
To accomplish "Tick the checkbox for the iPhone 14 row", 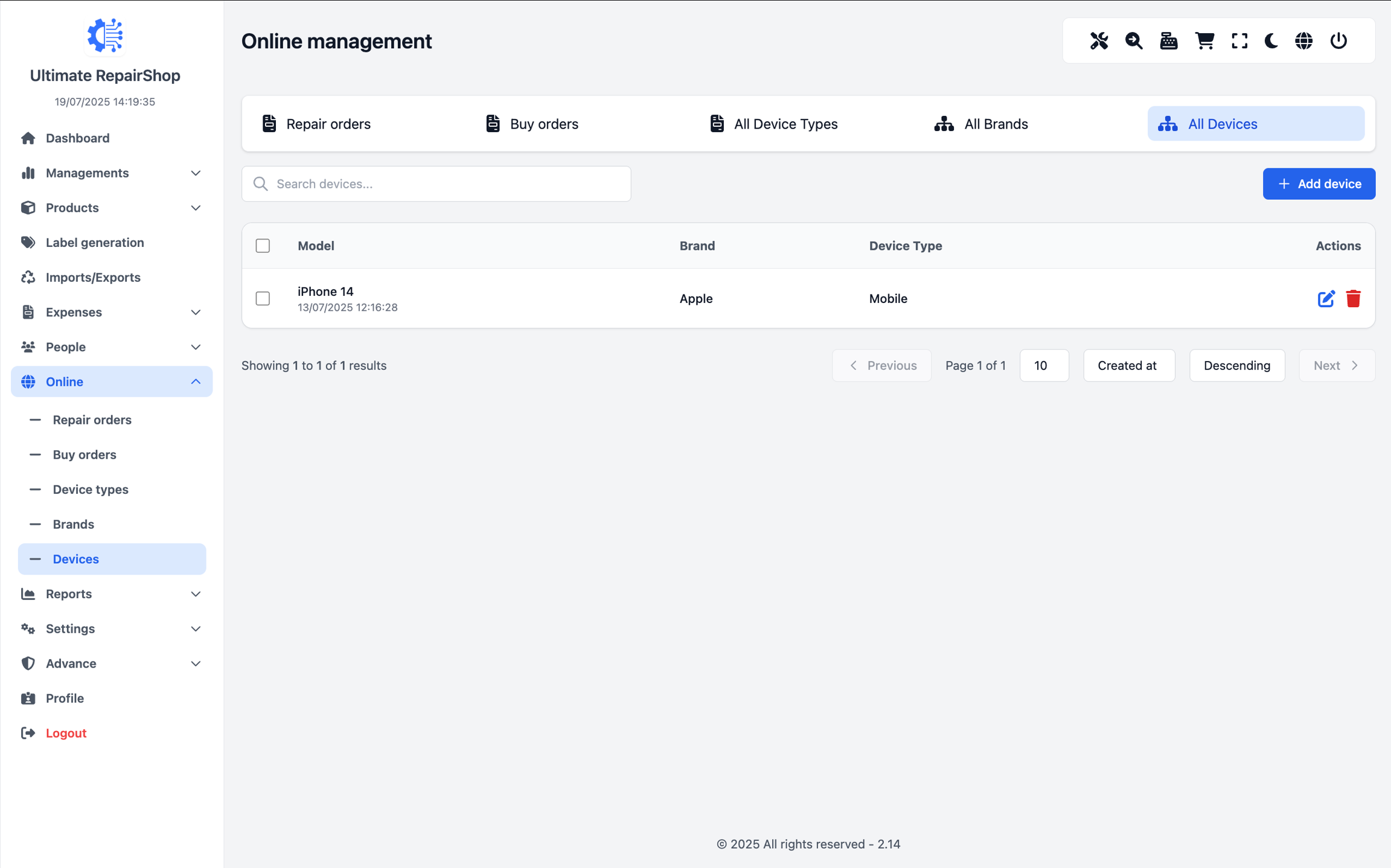I will [263, 299].
